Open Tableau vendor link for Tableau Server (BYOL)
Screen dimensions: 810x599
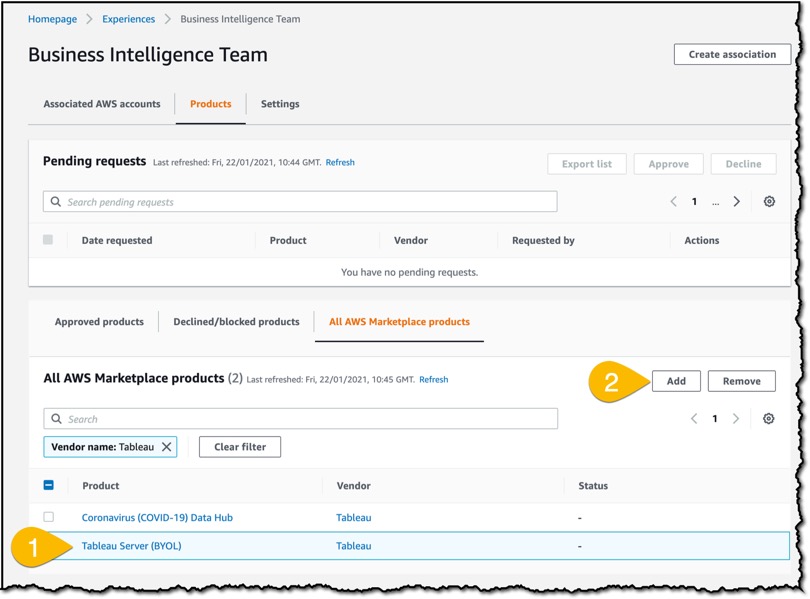(x=353, y=546)
